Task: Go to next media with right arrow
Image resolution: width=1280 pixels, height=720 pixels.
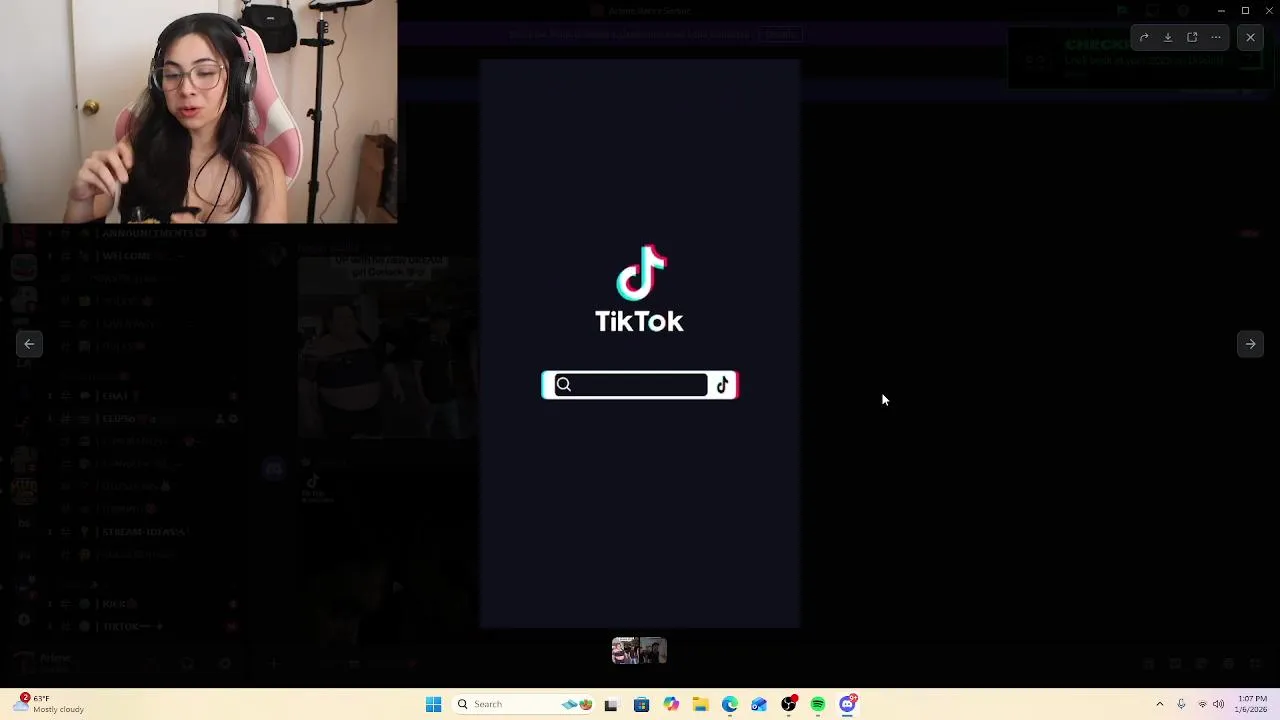Action: (1250, 344)
